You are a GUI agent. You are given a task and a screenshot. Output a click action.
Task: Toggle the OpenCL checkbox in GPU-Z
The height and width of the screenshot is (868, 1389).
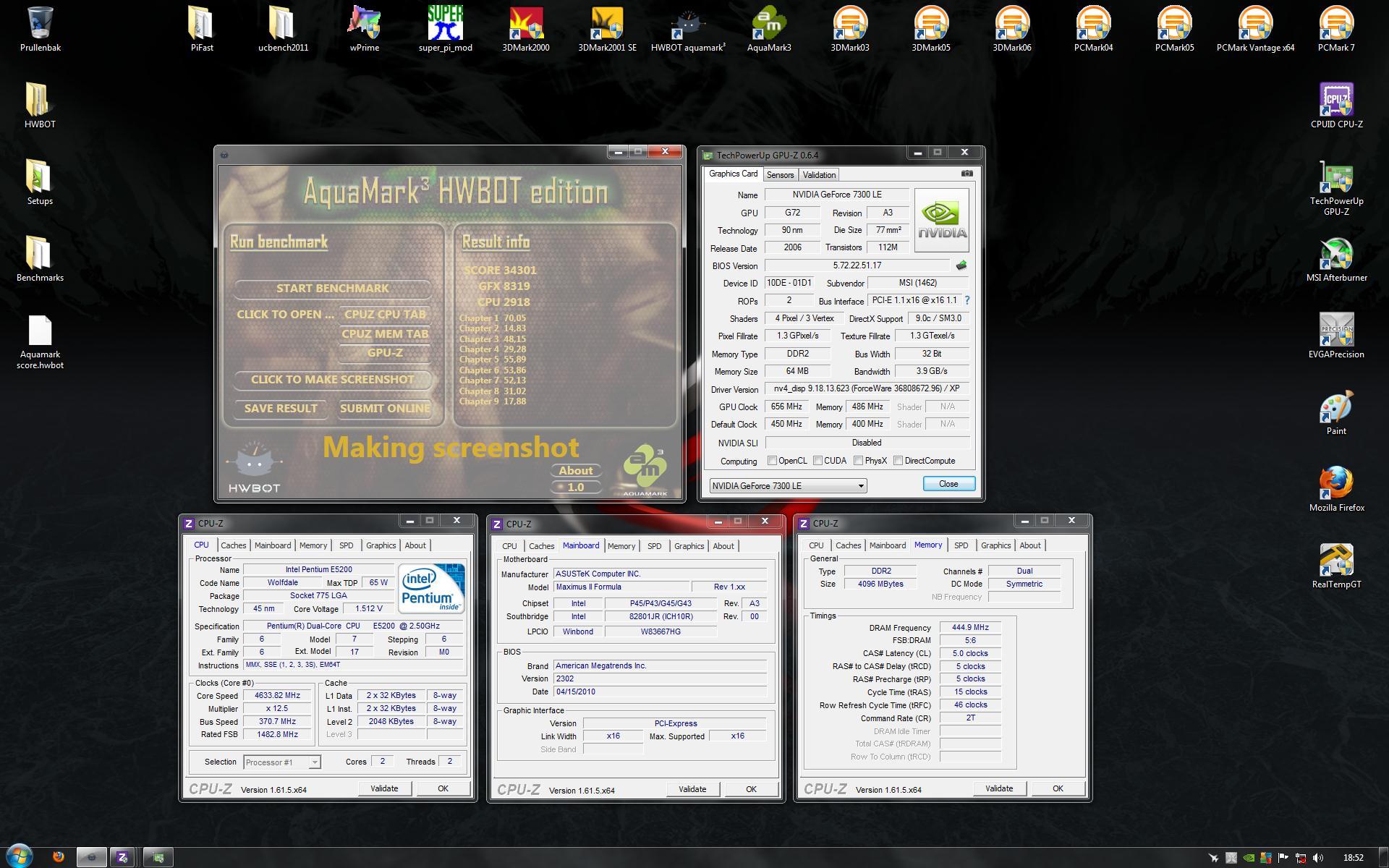pyautogui.click(x=772, y=461)
